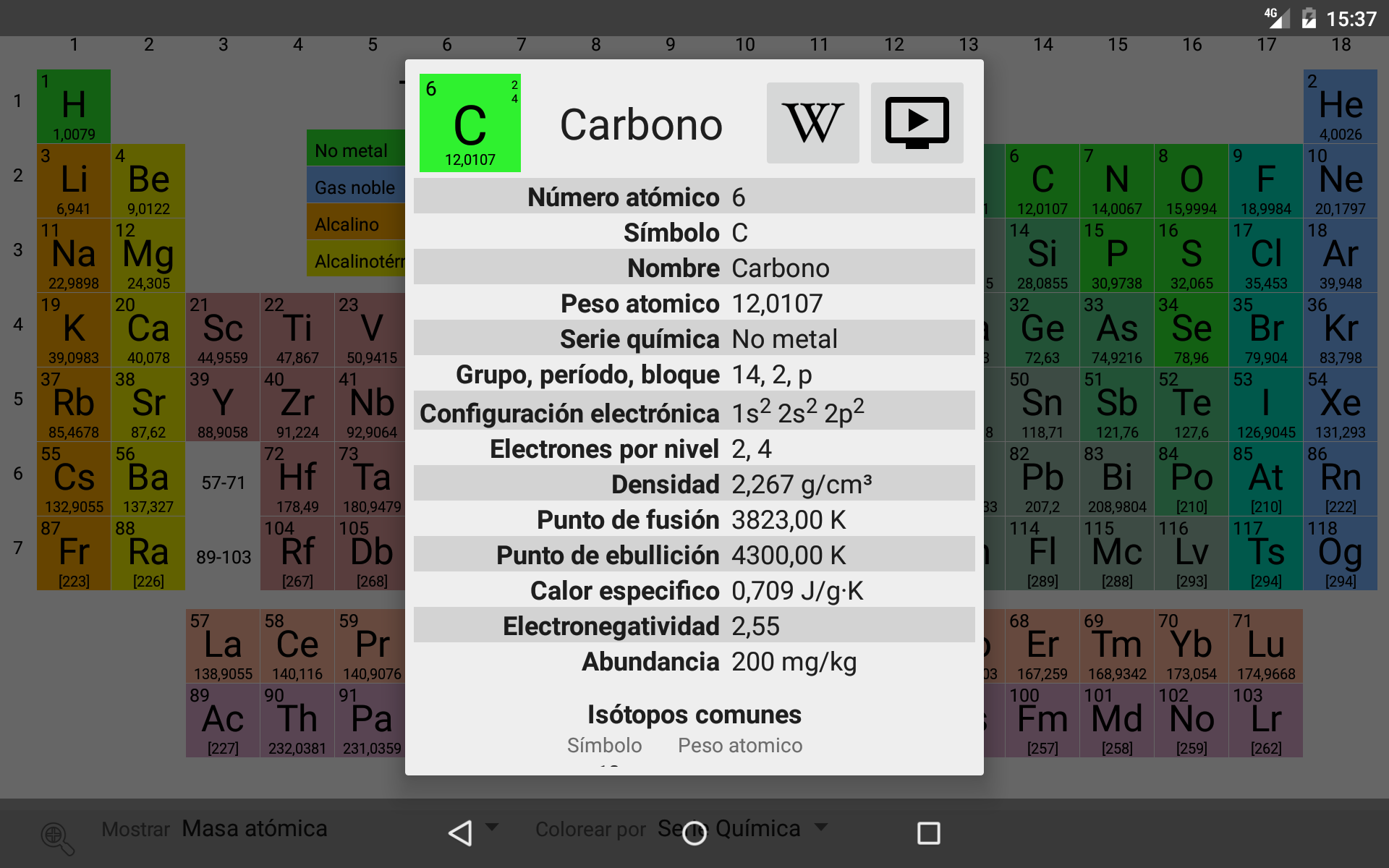Open the Mostrar Masa atómica dropdown
Viewport: 1389px width, 868px height.
[253, 829]
